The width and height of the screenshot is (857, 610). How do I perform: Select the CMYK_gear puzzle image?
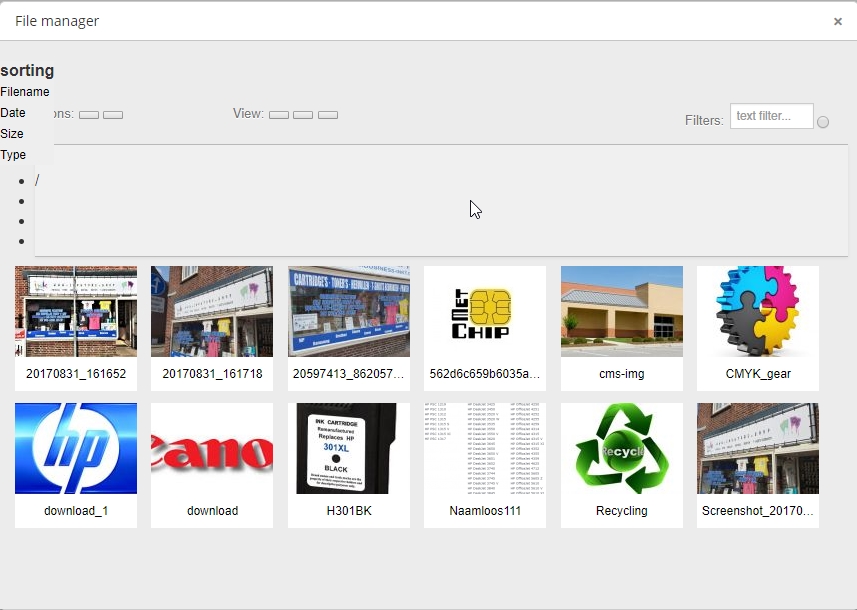[x=758, y=312]
